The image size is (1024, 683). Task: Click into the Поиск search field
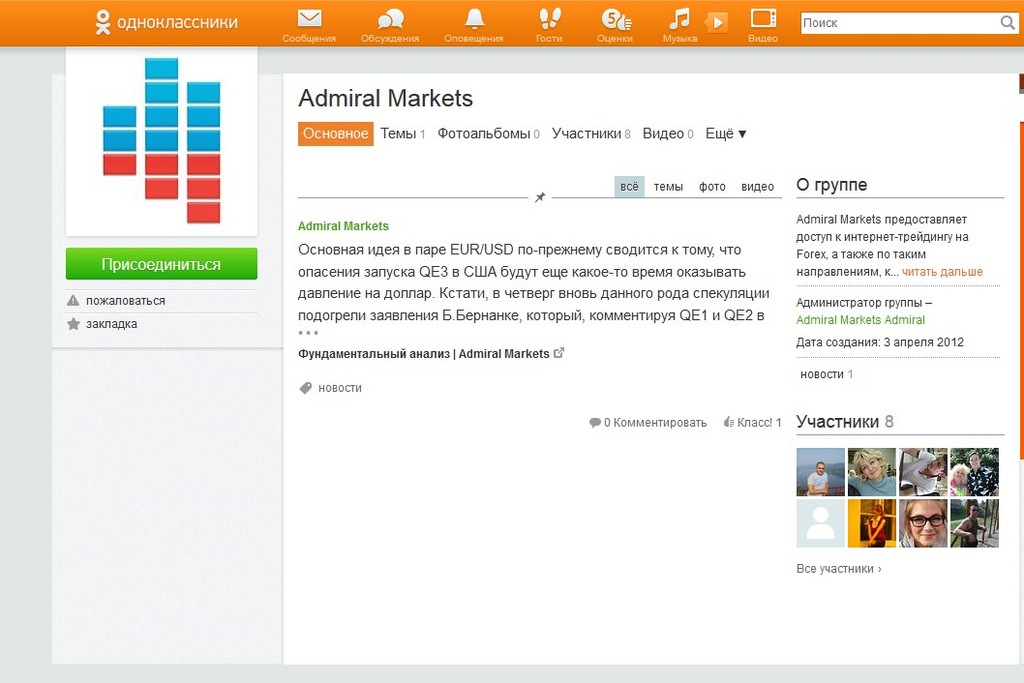click(900, 23)
